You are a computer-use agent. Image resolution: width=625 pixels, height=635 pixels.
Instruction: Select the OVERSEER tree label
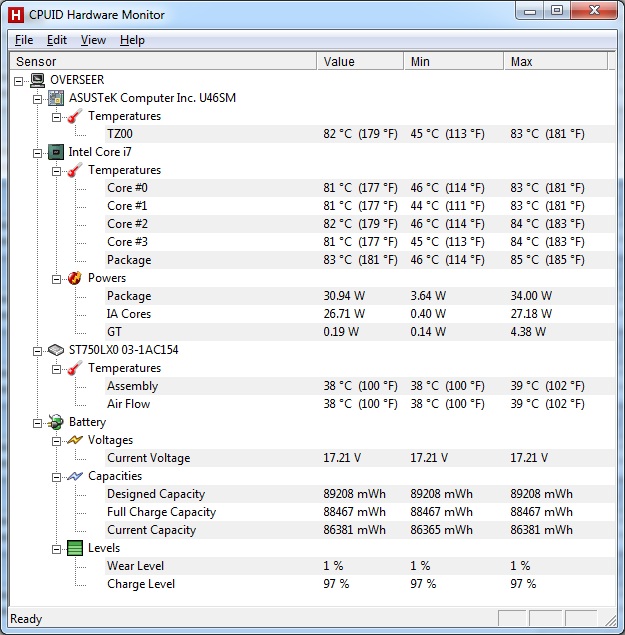coord(77,80)
